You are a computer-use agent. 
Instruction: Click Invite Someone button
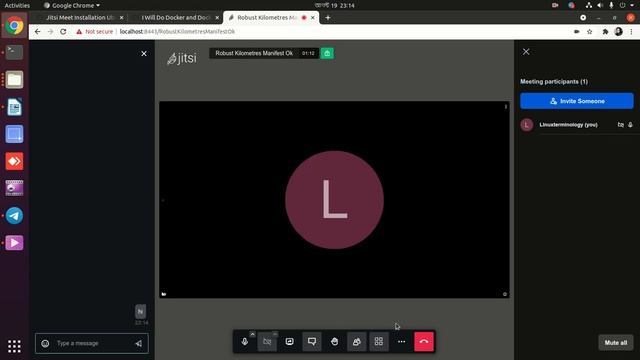[577, 101]
